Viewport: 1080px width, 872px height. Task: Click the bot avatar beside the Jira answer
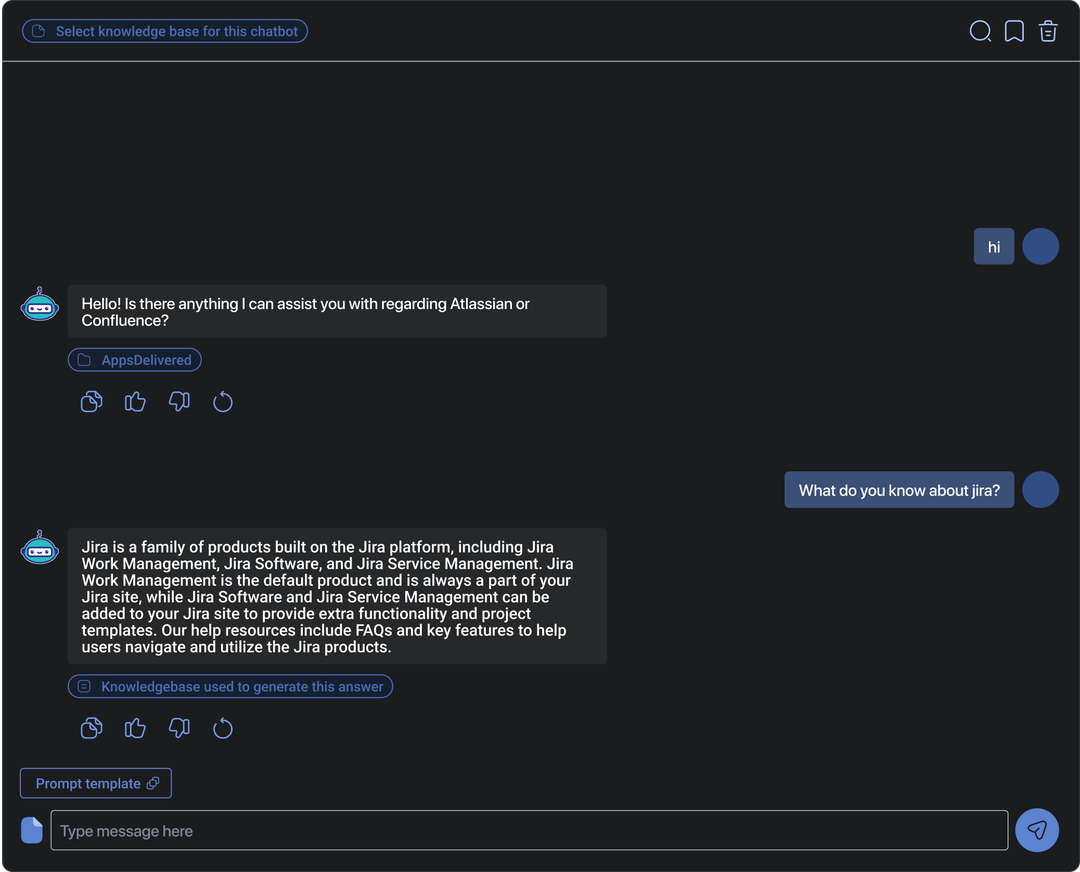tap(40, 548)
